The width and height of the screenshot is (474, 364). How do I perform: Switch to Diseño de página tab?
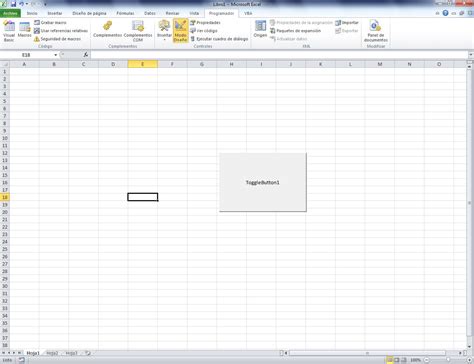[x=89, y=13]
